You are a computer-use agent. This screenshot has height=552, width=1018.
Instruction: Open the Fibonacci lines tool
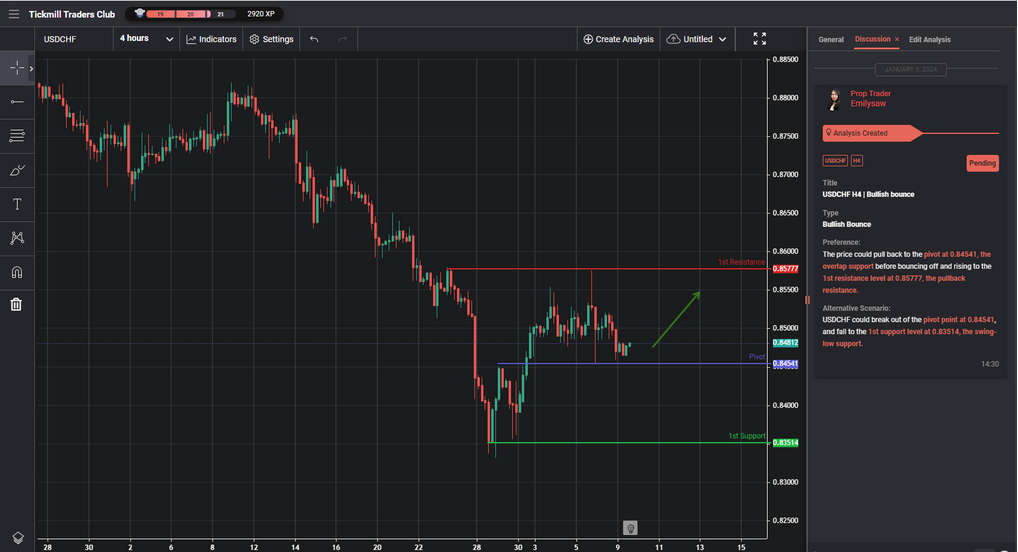pyautogui.click(x=17, y=136)
